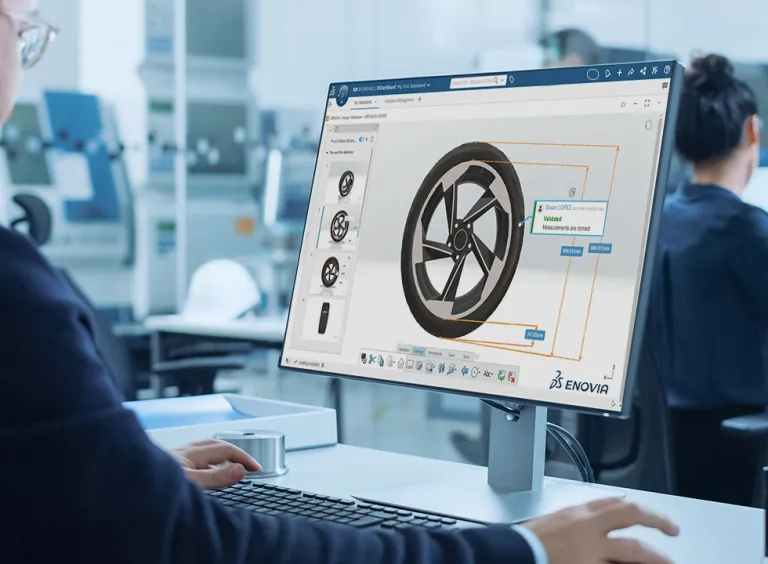Collapse the action bar with the chevron

click(x=478, y=356)
